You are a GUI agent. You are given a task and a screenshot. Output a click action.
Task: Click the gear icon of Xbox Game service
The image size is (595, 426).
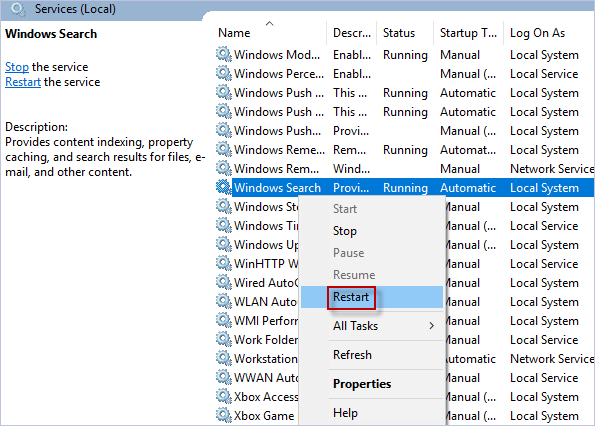point(224,415)
